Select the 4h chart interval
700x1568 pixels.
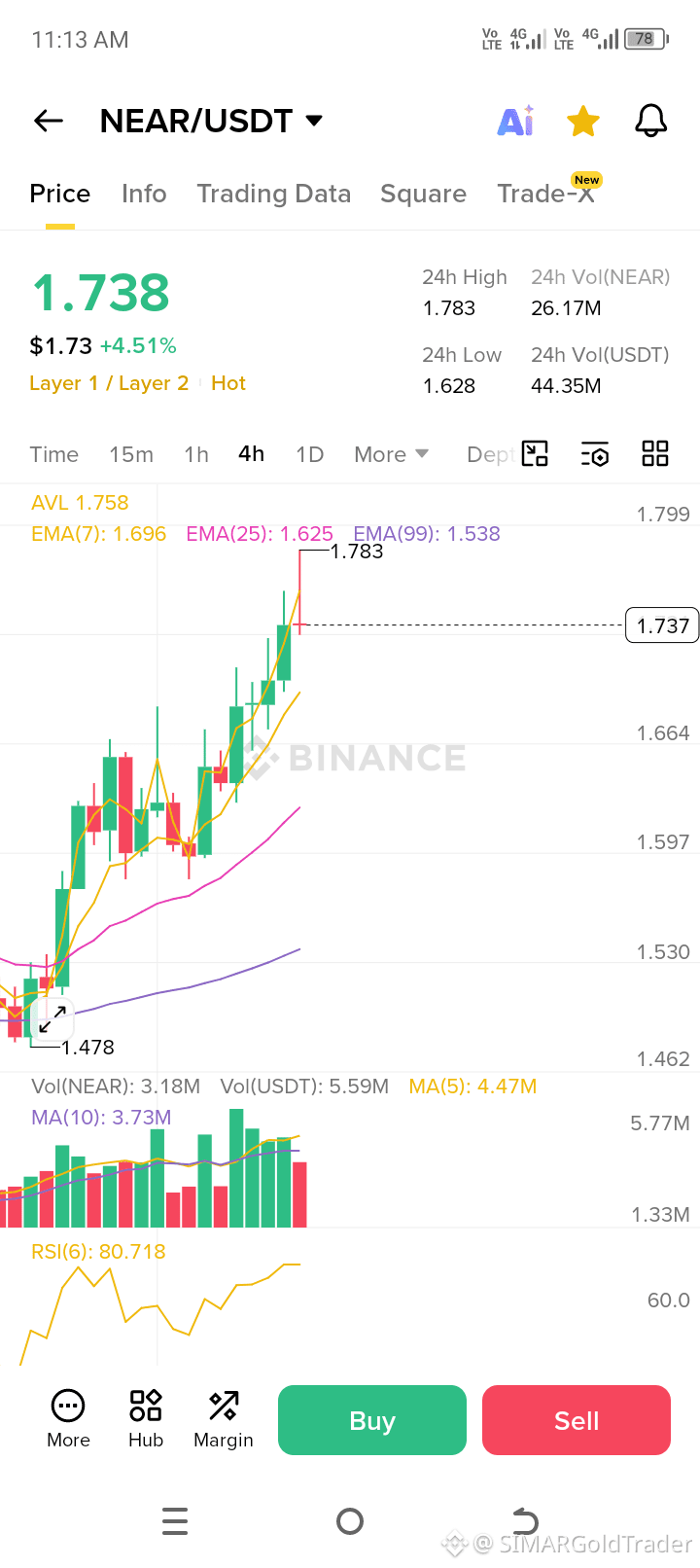tap(251, 454)
